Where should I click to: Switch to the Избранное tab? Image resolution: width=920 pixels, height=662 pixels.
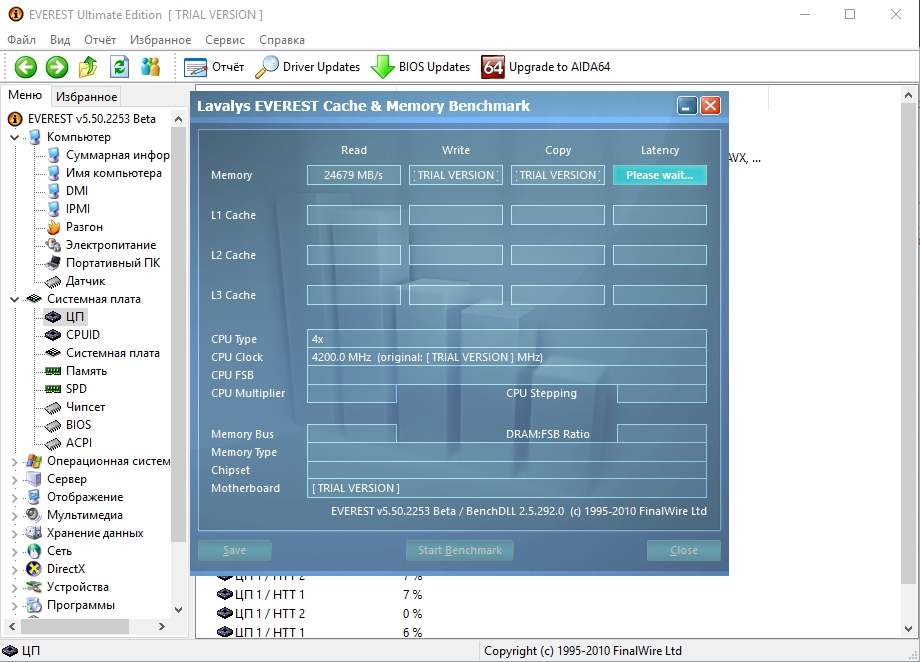coord(86,97)
